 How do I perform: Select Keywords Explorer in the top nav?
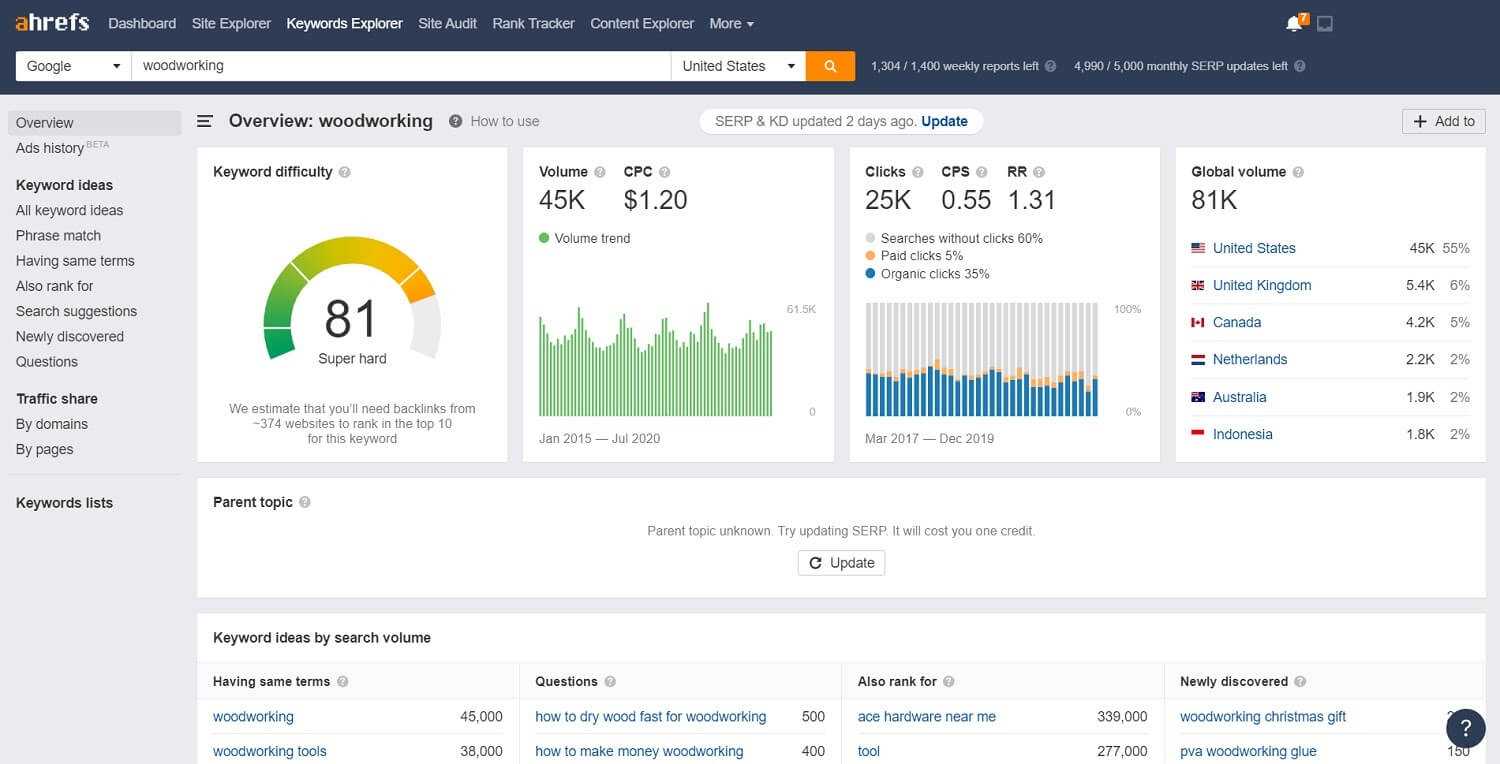pyautogui.click(x=345, y=23)
